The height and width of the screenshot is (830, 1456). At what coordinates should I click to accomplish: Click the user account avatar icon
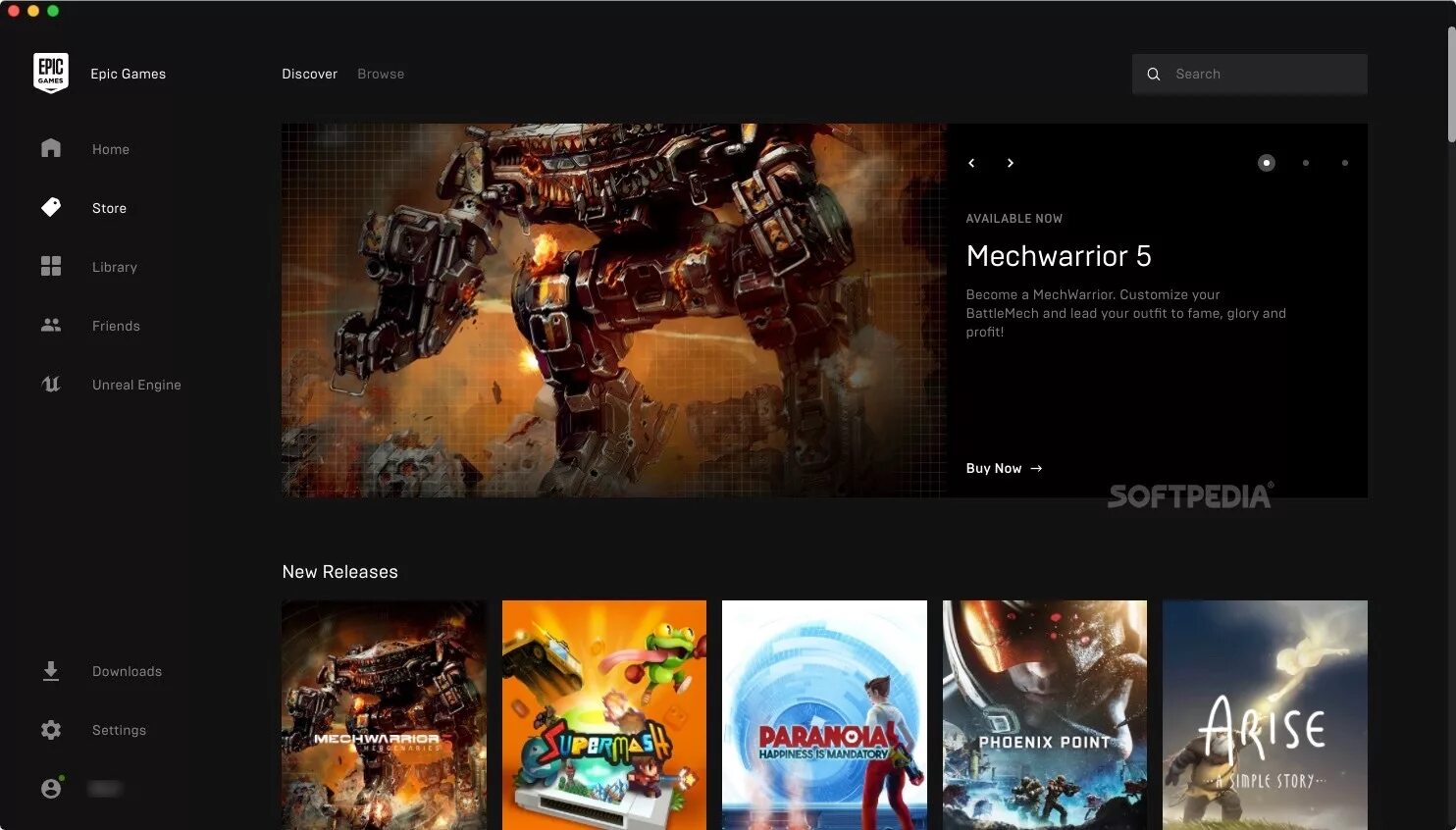click(52, 788)
